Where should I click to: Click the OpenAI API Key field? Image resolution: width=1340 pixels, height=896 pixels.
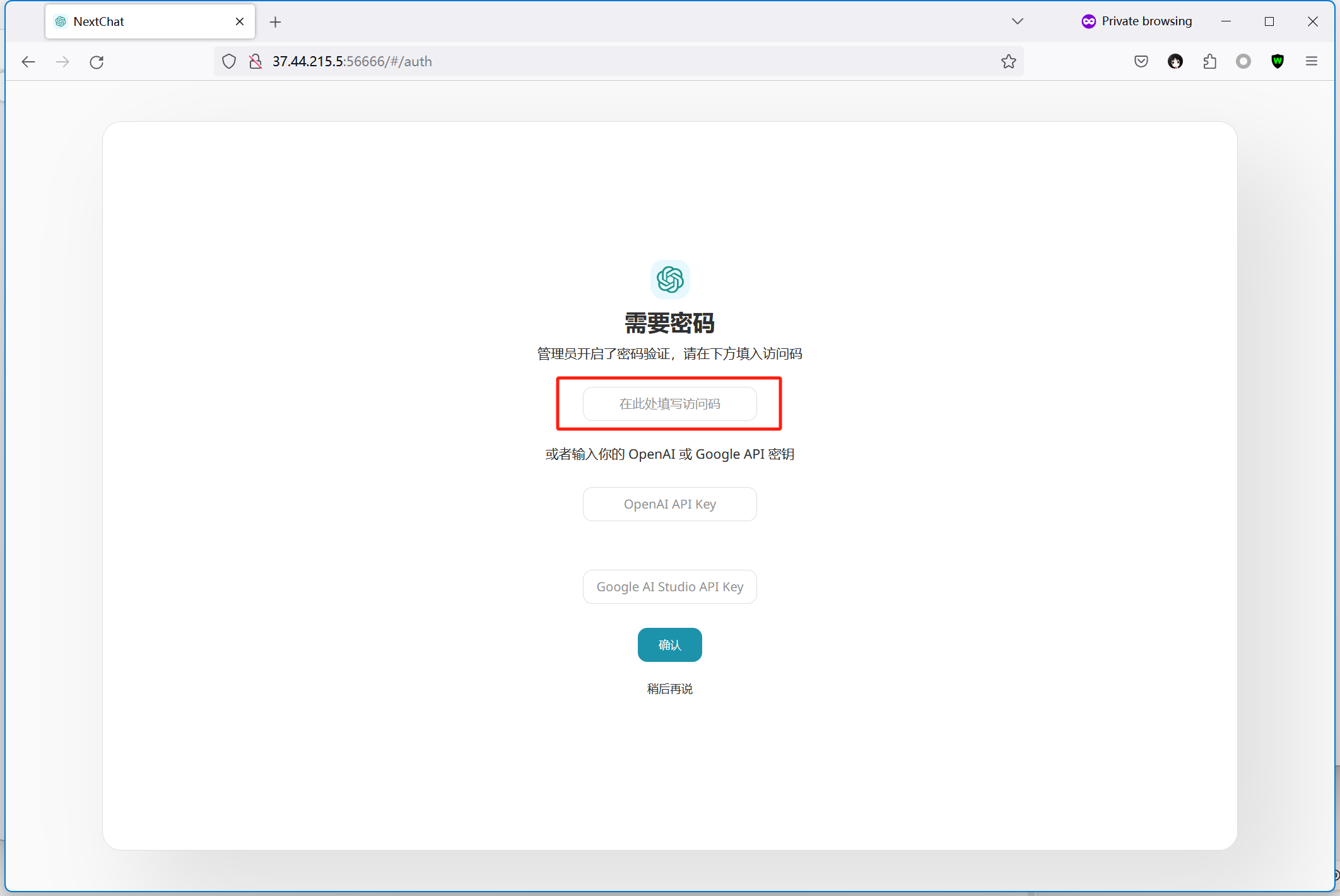(x=669, y=504)
